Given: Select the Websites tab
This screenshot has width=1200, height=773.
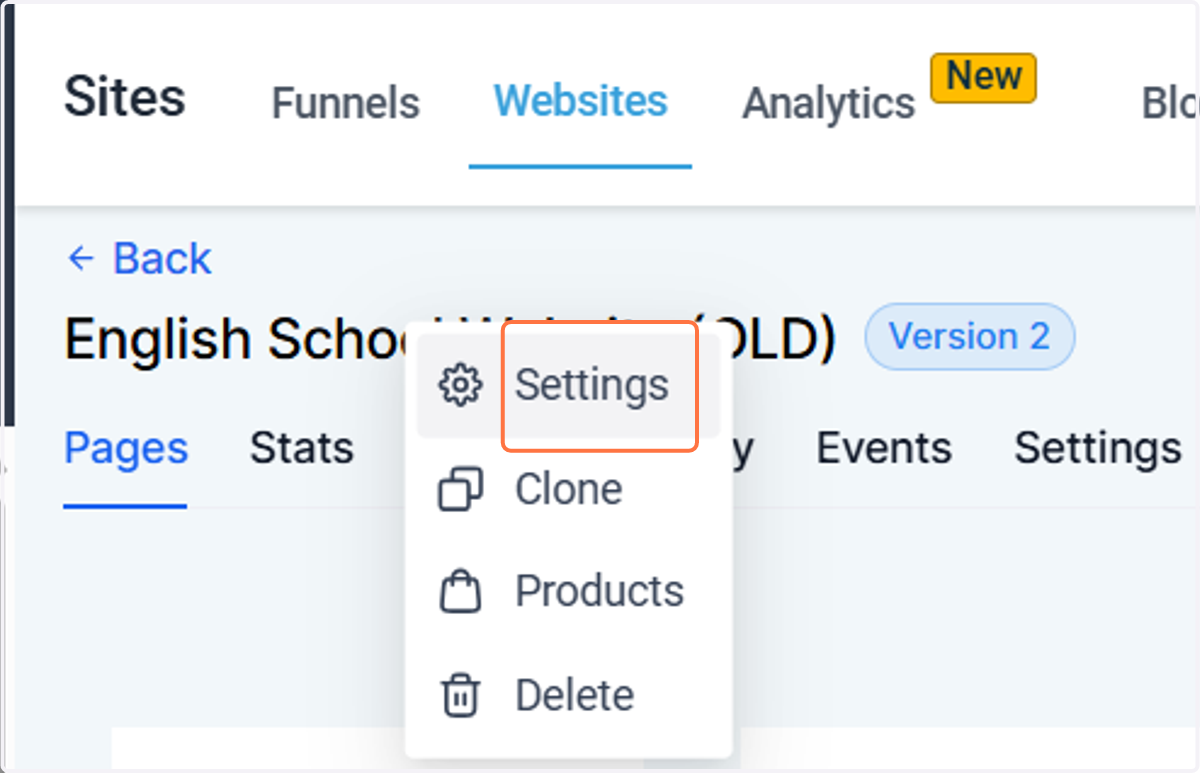Looking at the screenshot, I should (580, 101).
